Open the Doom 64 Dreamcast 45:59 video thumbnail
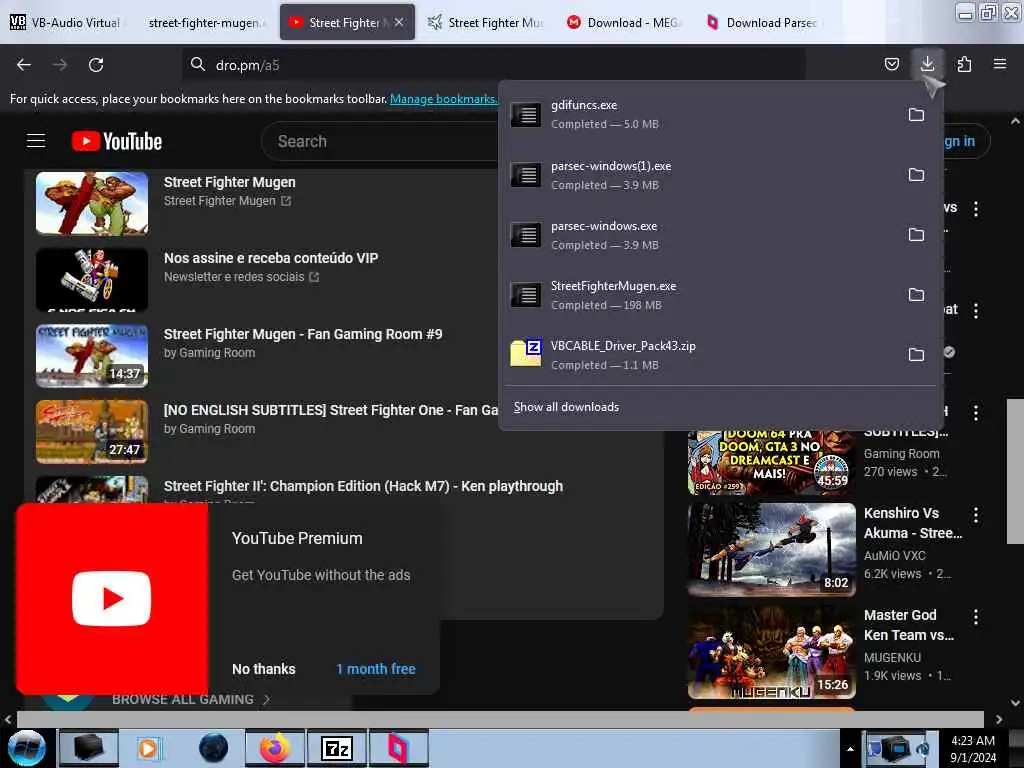This screenshot has height=768, width=1024. [x=771, y=462]
